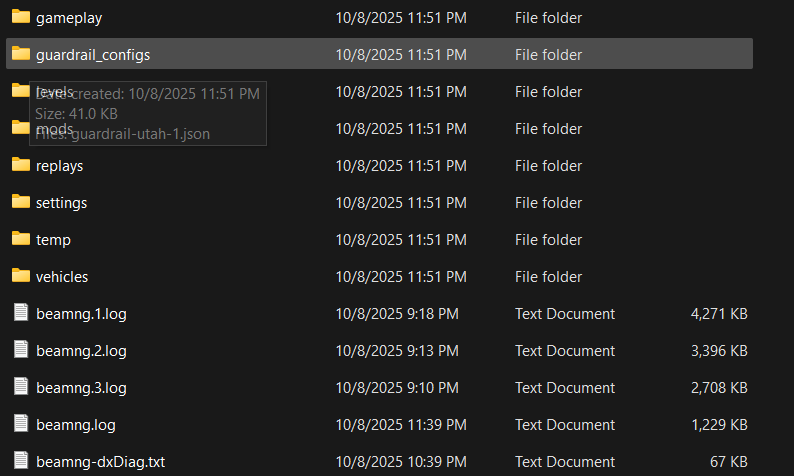Click the temp folder icon
Viewport: 794px width, 476px height.
[21, 239]
